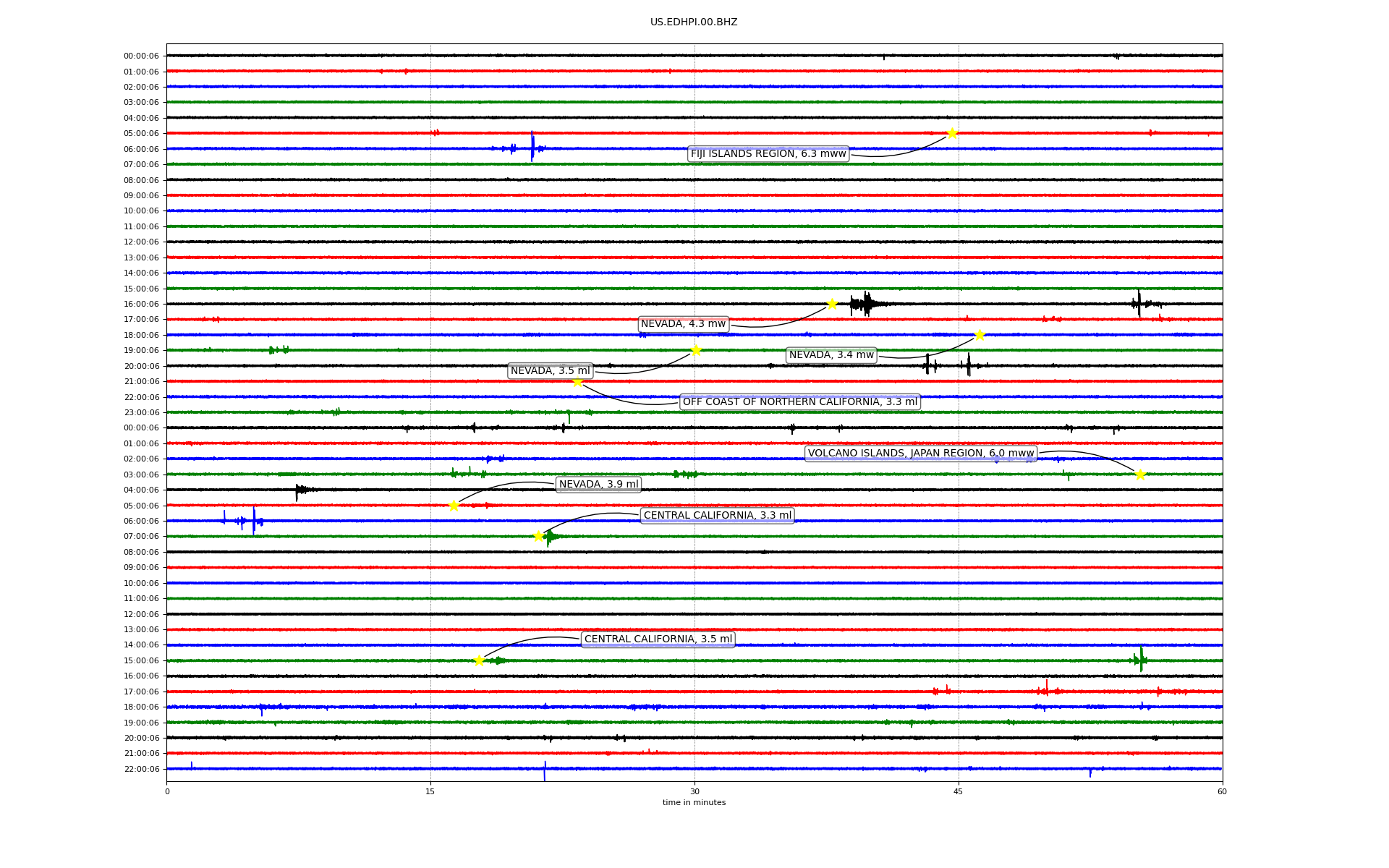Screen dimensions: 1389x868
Task: Click the NEVADA, 4.3 mw annotation box
Action: tap(683, 324)
